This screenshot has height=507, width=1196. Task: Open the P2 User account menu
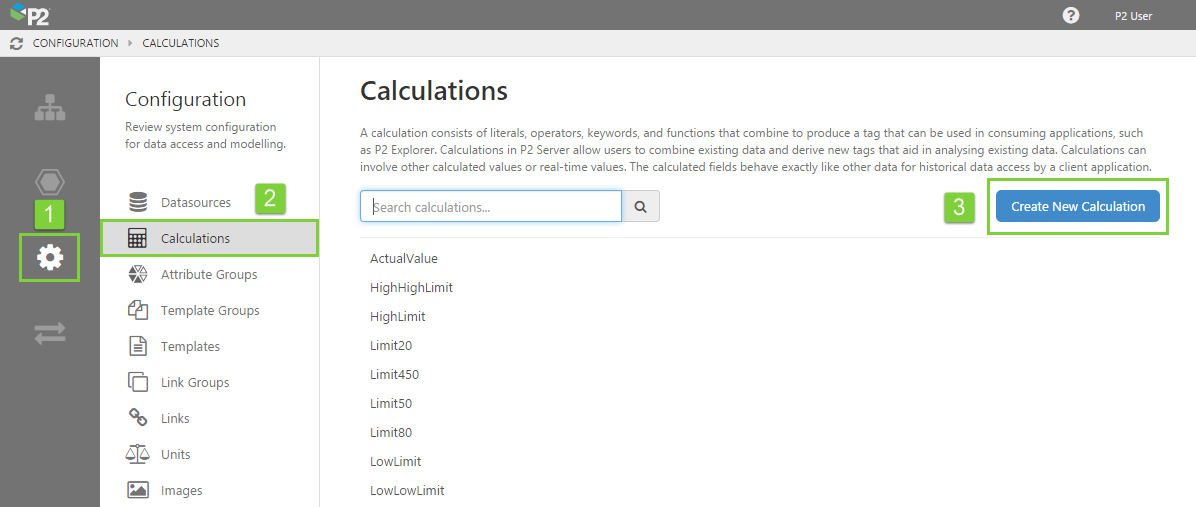pos(1133,16)
